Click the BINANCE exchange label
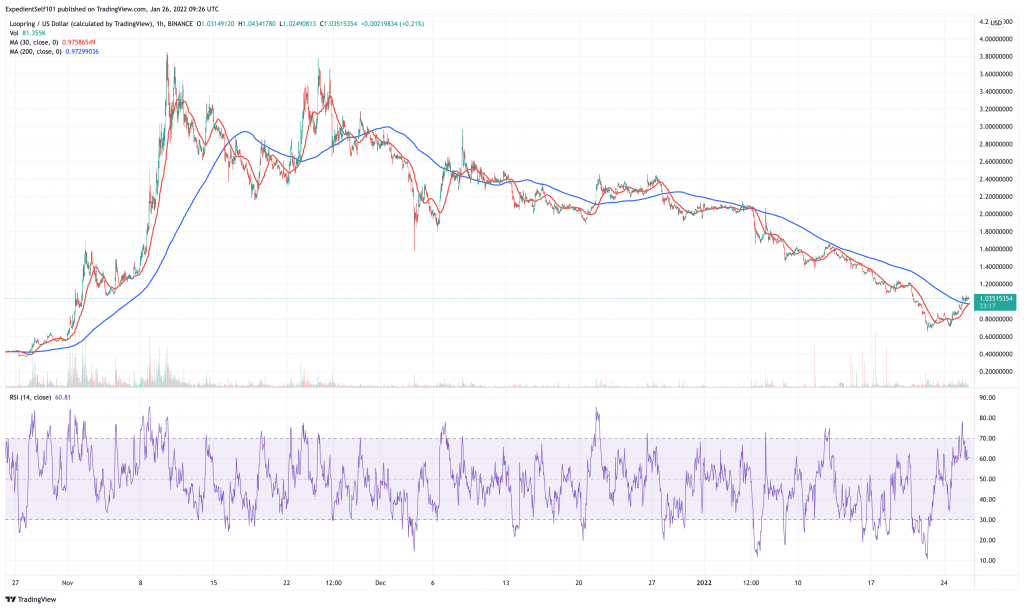 (x=181, y=19)
